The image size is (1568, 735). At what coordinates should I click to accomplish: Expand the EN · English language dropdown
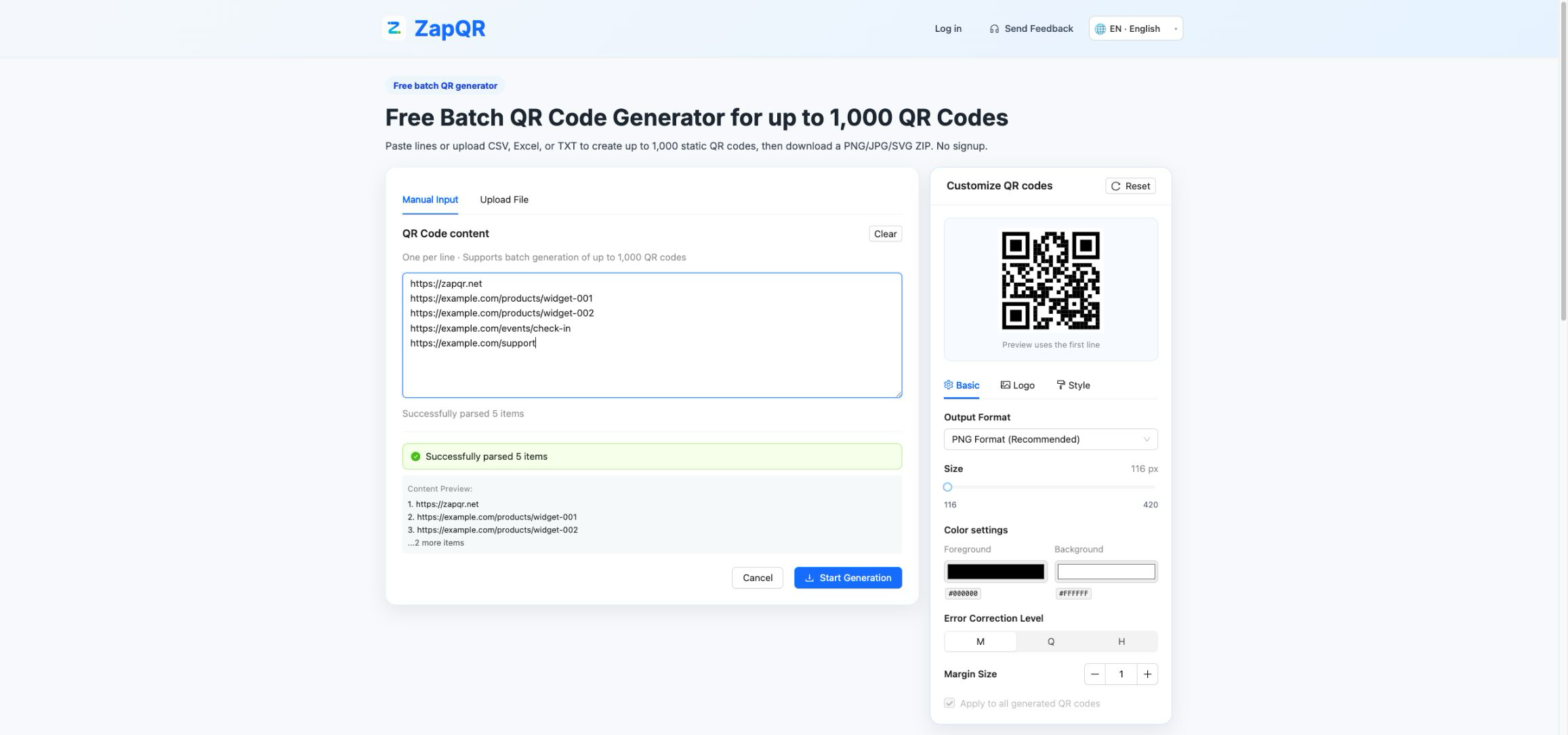tap(1136, 28)
